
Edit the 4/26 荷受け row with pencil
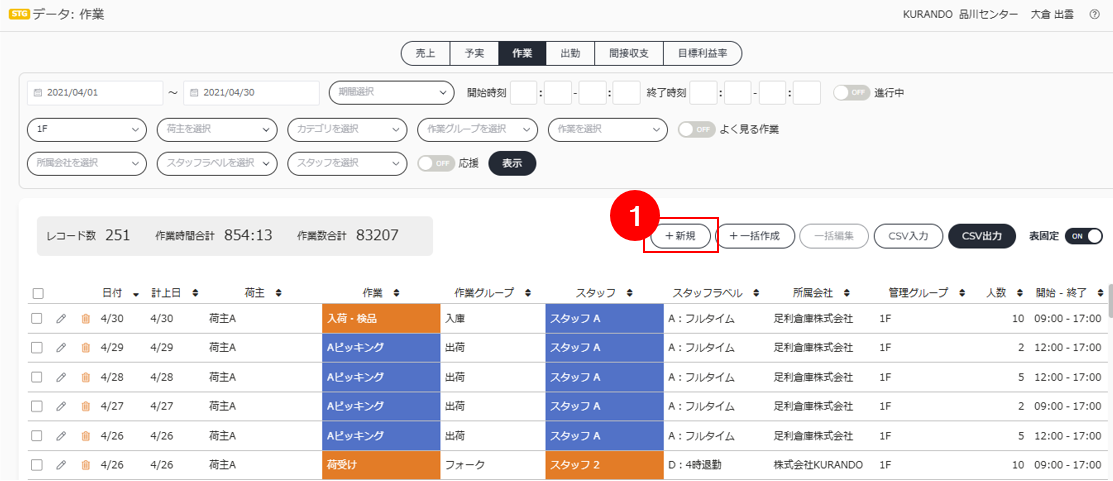[61, 465]
